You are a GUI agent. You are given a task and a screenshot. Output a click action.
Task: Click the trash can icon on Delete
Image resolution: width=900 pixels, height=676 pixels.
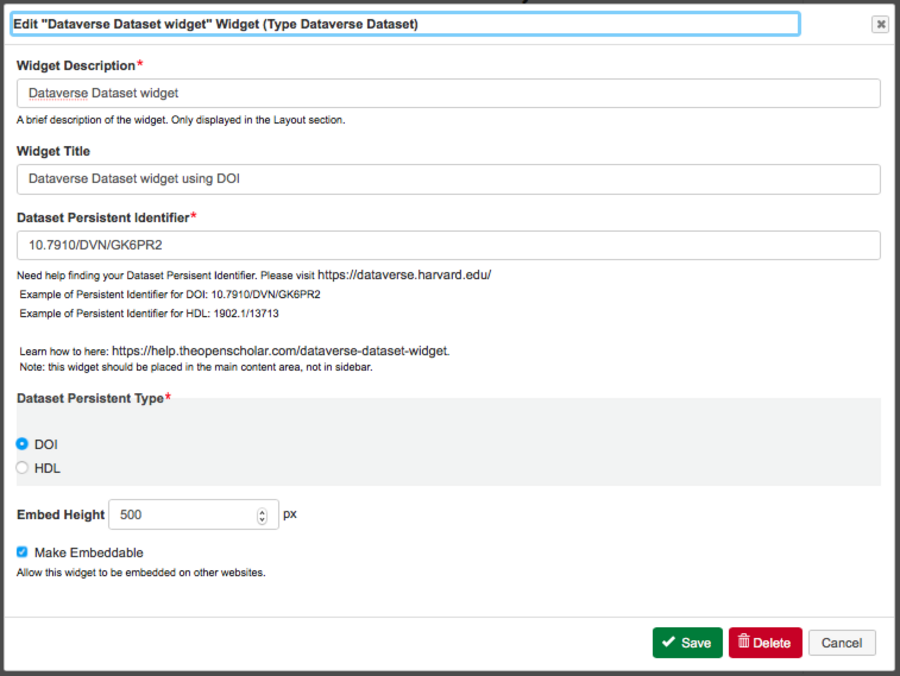(x=744, y=643)
